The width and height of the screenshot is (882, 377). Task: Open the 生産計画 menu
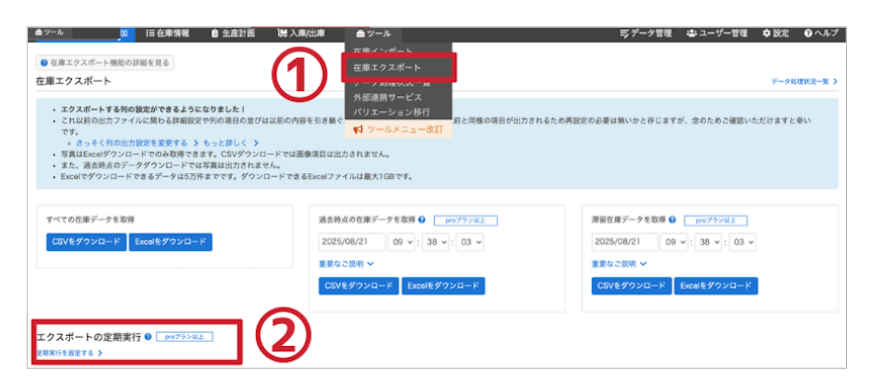point(233,34)
